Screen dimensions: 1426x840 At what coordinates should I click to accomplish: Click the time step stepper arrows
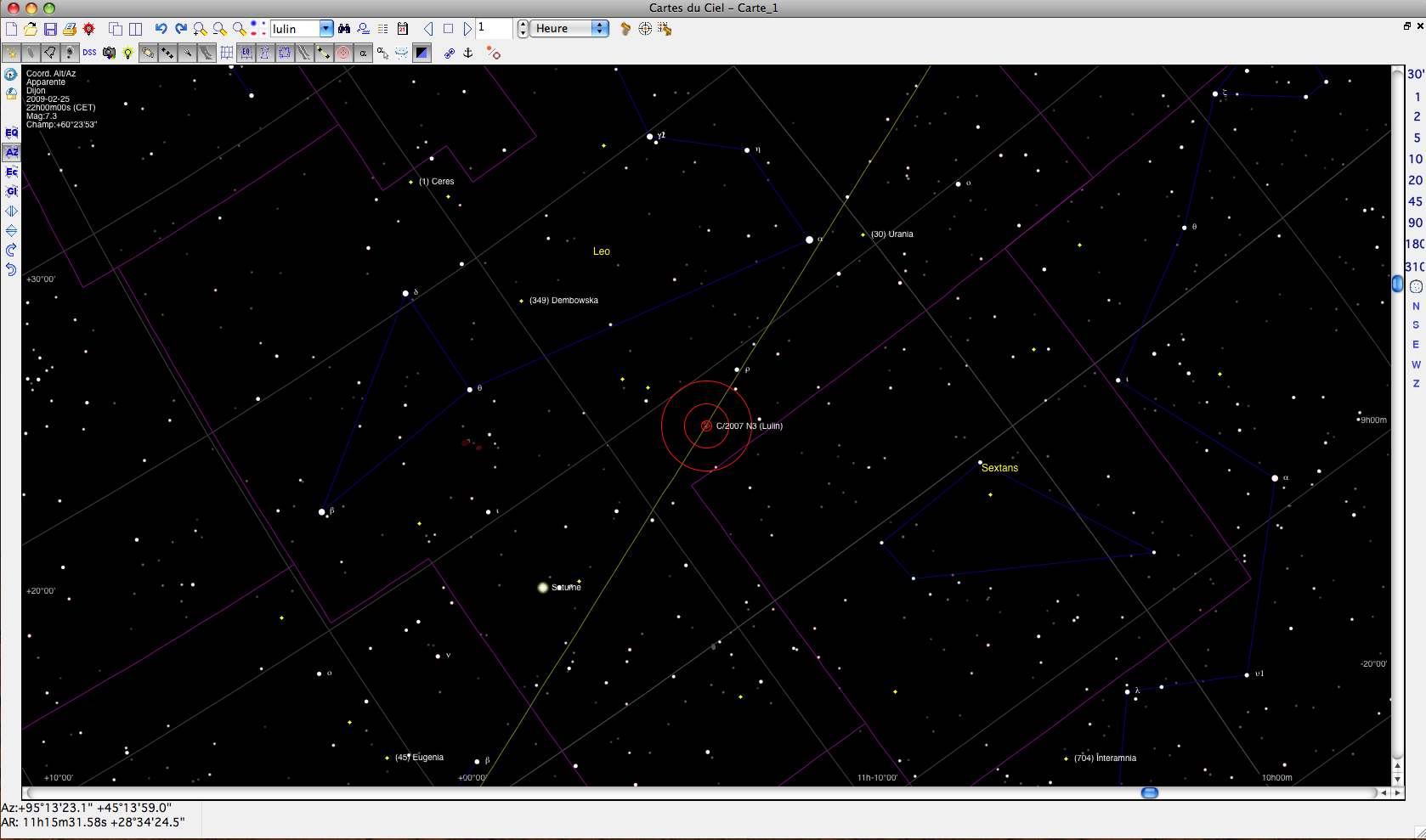tap(522, 29)
